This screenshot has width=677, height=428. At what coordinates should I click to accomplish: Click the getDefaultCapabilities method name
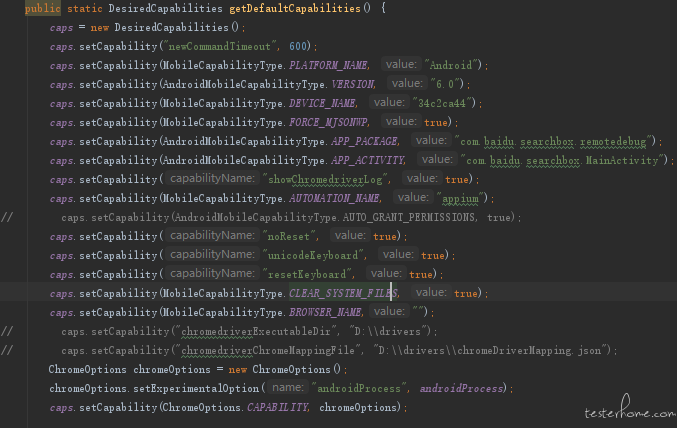(x=295, y=8)
